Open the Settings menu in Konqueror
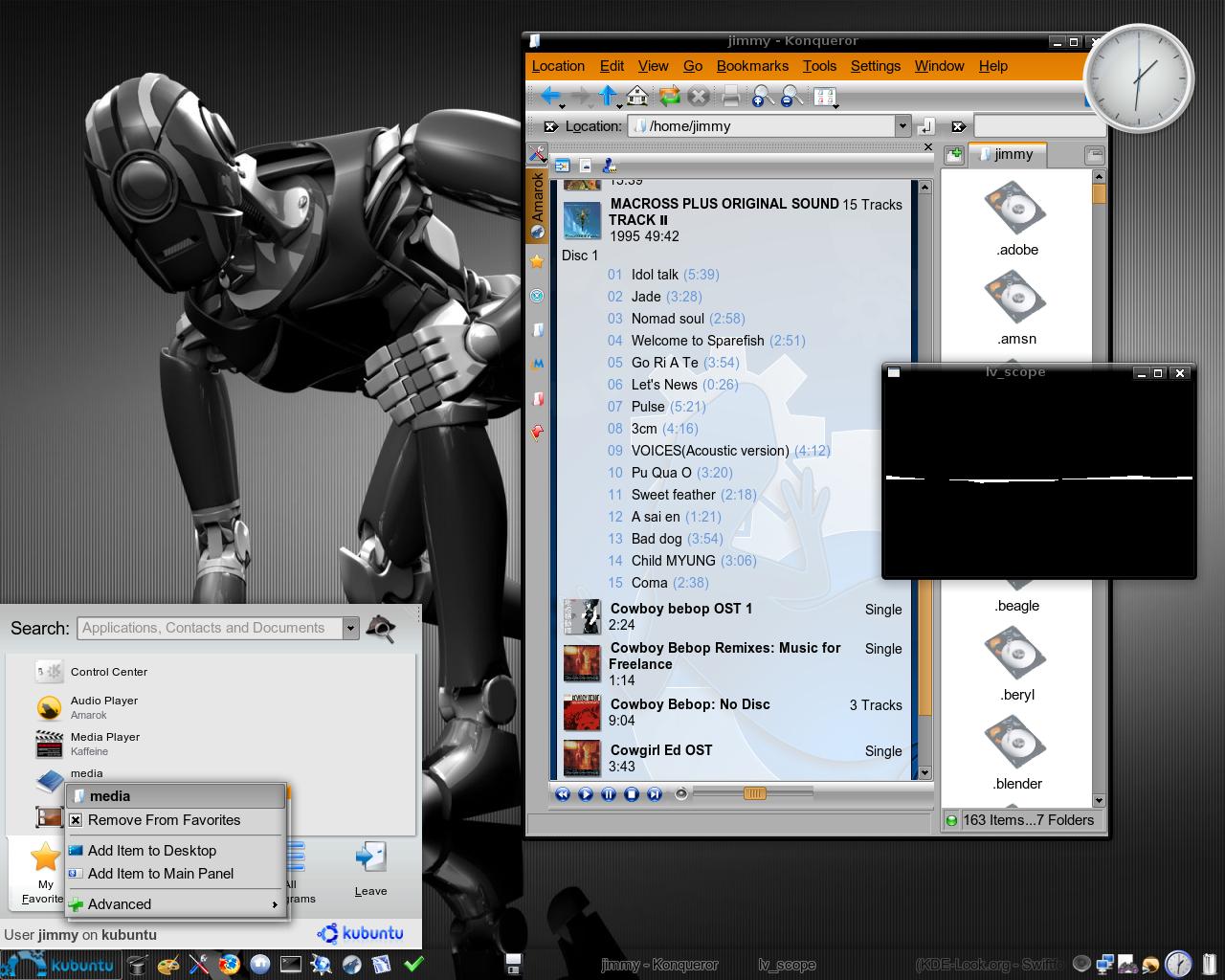The width and height of the screenshot is (1225, 980). (876, 66)
